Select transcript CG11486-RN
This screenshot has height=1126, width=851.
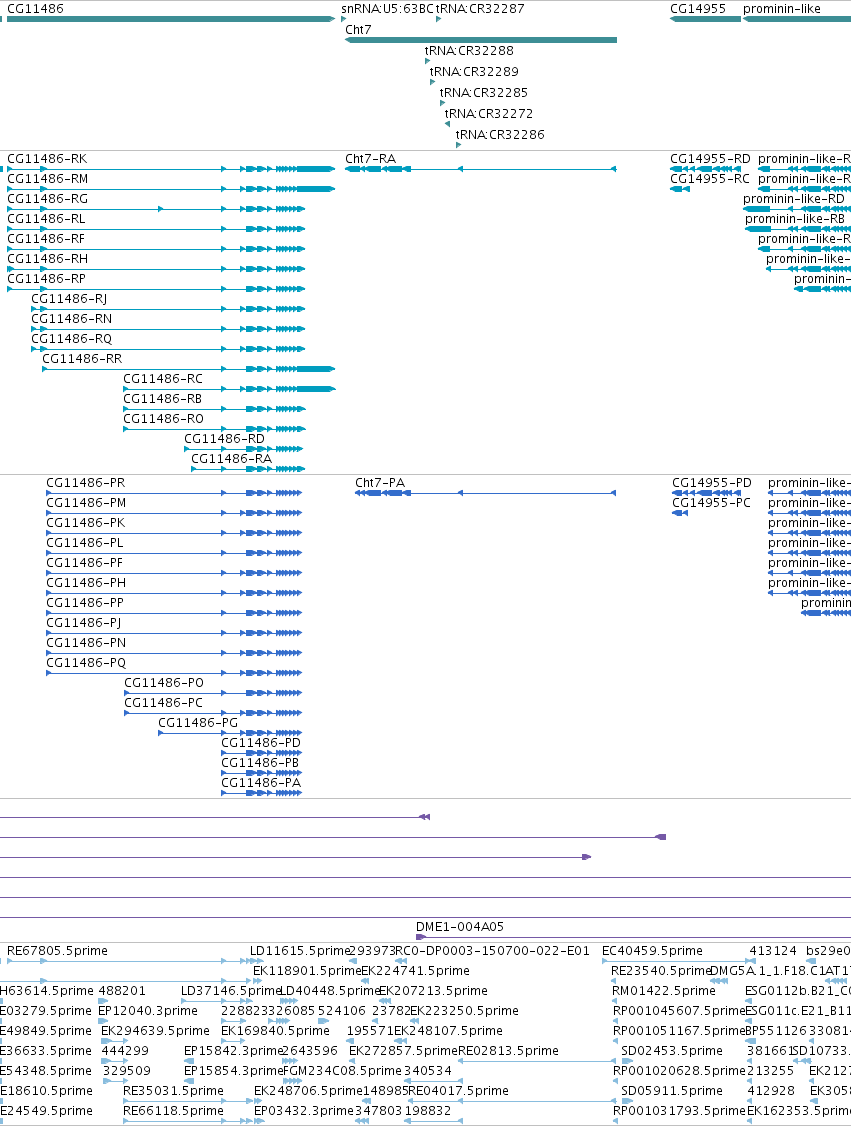click(x=72, y=319)
